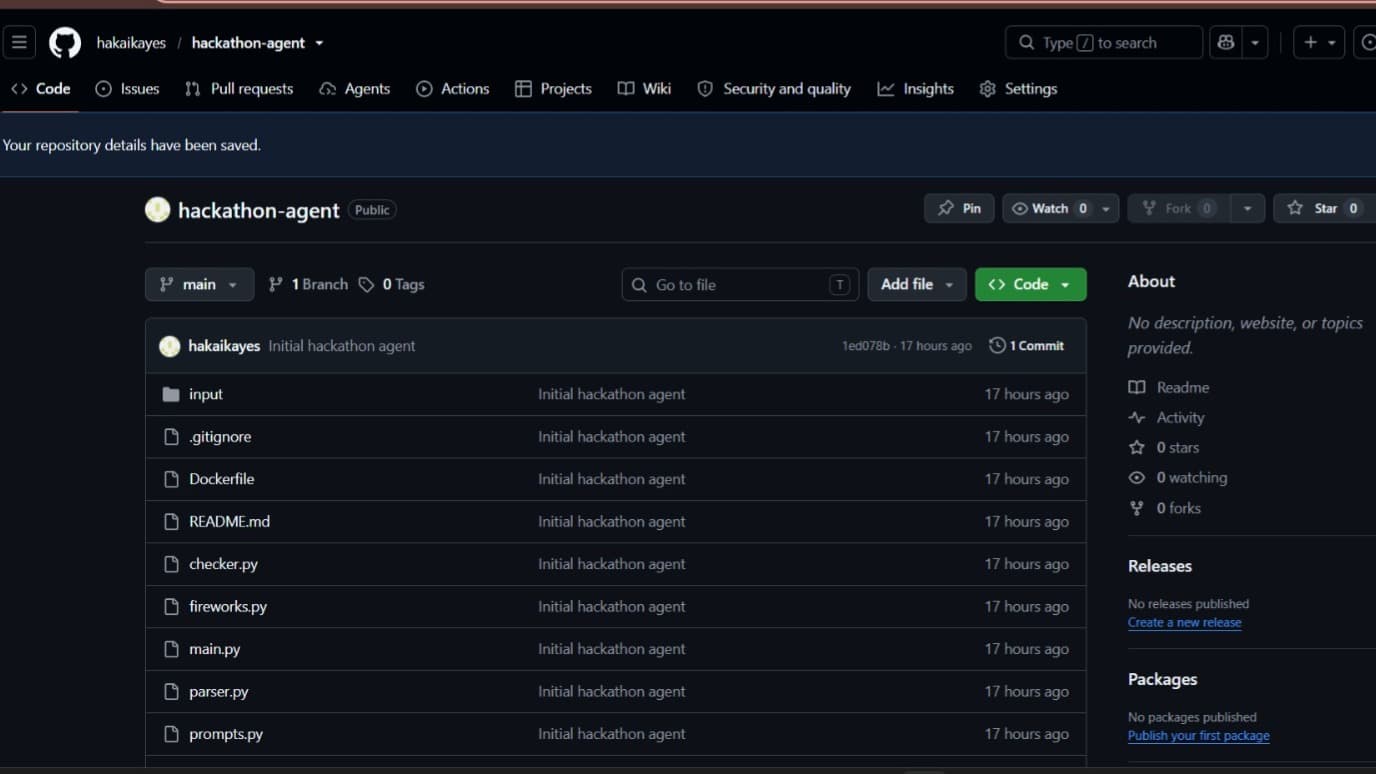The height and width of the screenshot is (774, 1376).
Task: Open the Initial hackathon agent commit message in header row
Action: (x=342, y=346)
